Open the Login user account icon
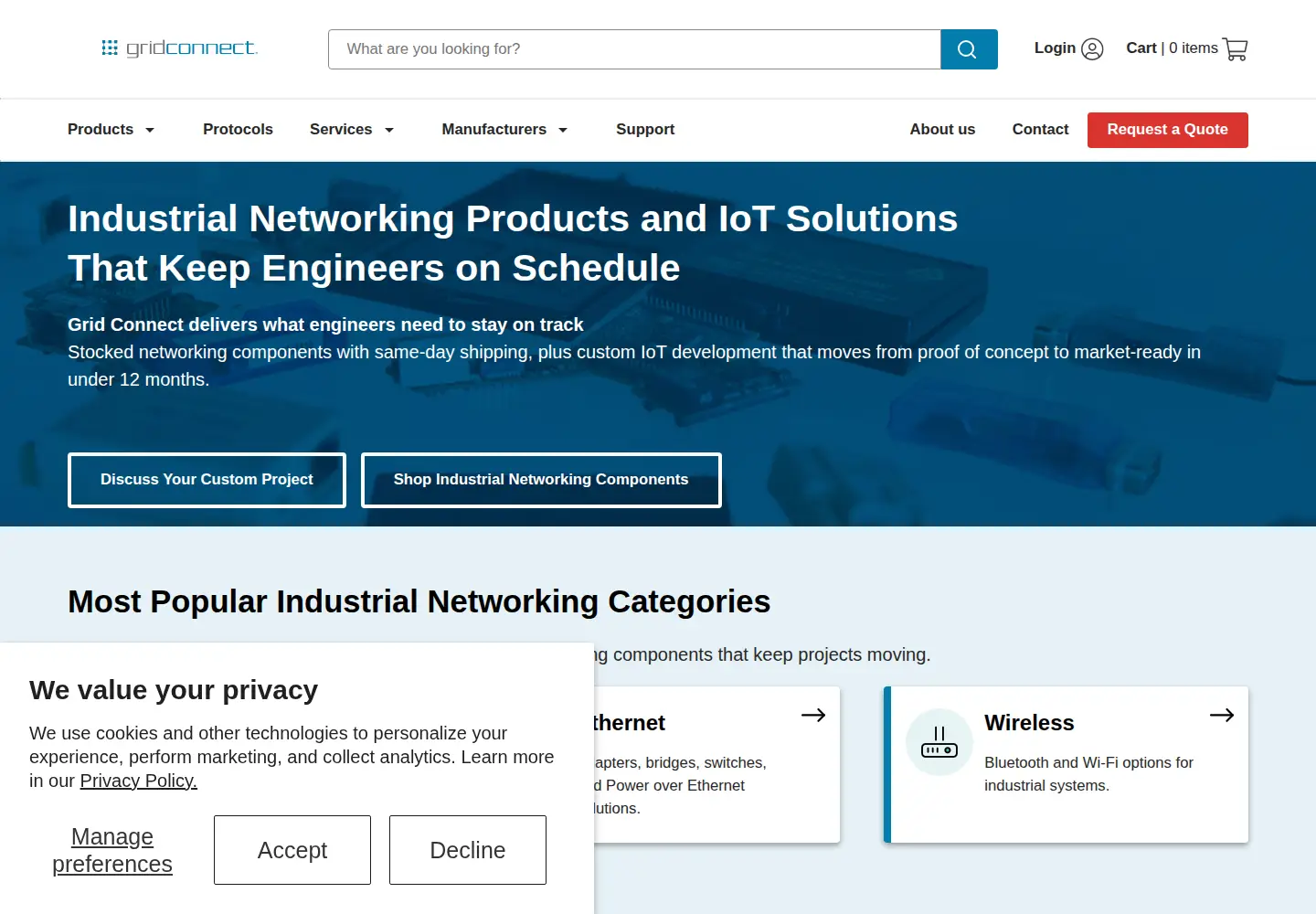The image size is (1316, 914). [1092, 48]
